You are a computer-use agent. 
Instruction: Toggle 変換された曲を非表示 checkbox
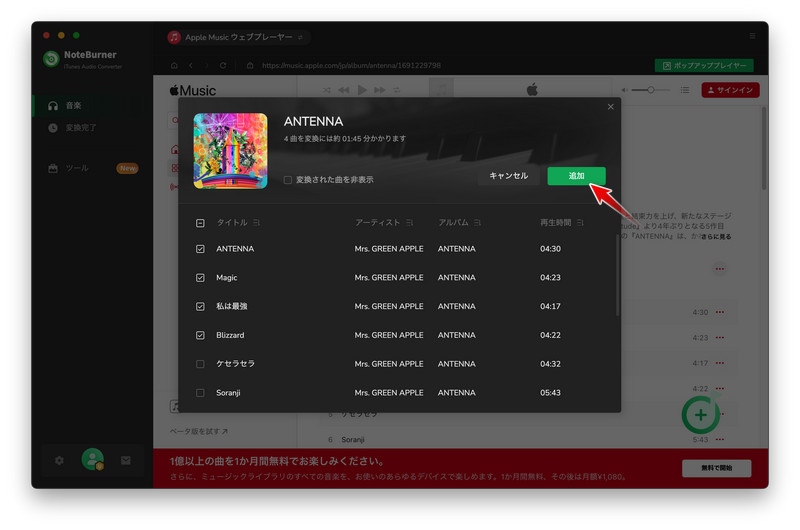tap(288, 180)
